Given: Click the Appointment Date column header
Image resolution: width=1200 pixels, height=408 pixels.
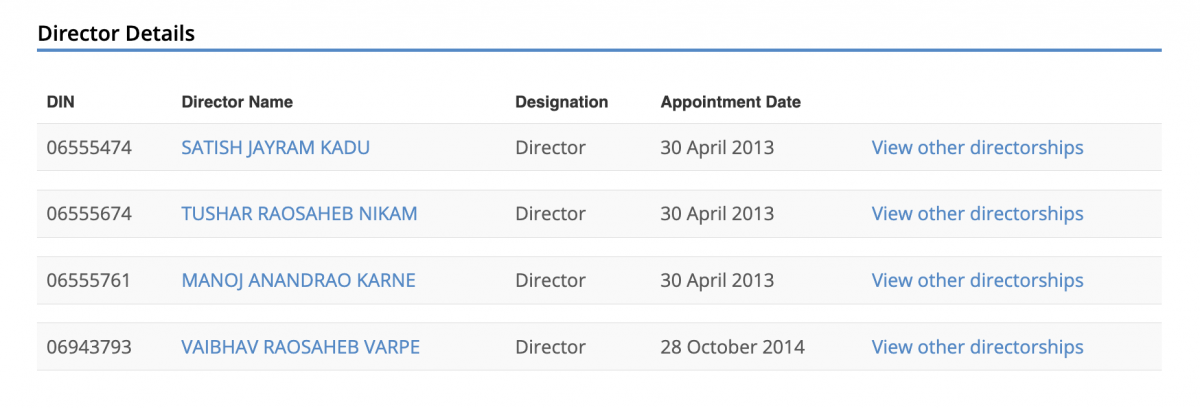Looking at the screenshot, I should pyautogui.click(x=730, y=102).
